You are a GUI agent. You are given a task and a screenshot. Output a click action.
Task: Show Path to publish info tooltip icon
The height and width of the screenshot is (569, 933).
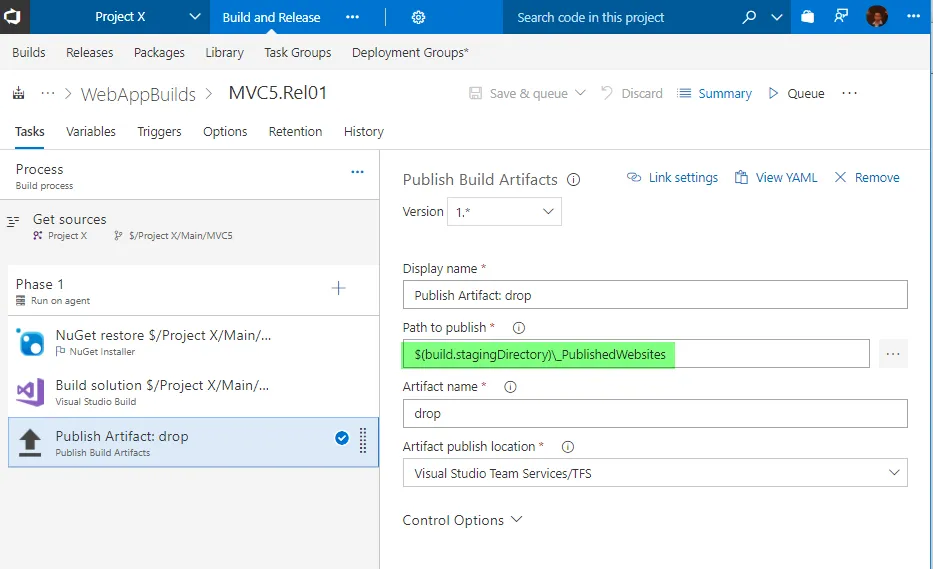519,328
